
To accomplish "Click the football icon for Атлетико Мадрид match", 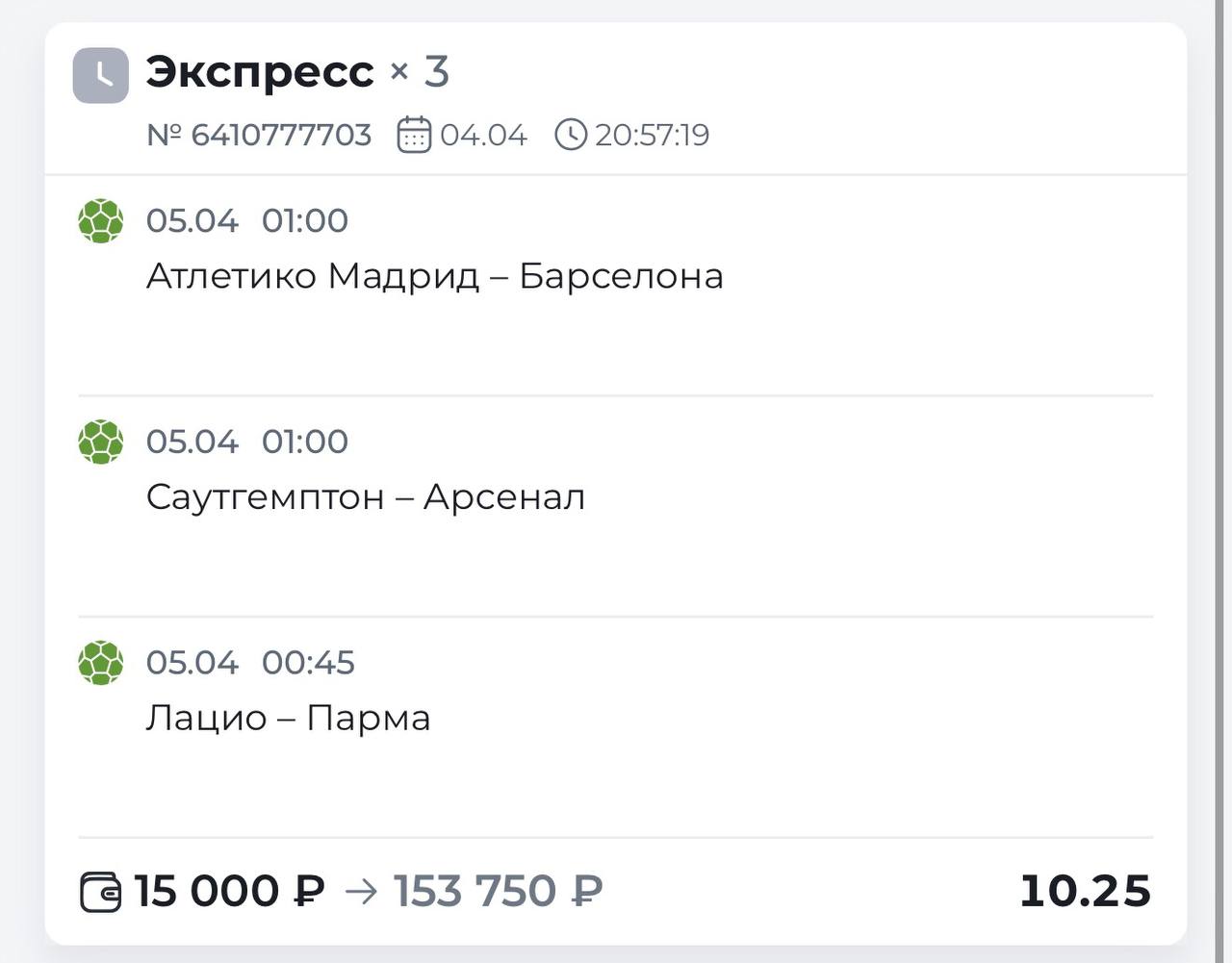I will tap(101, 221).
